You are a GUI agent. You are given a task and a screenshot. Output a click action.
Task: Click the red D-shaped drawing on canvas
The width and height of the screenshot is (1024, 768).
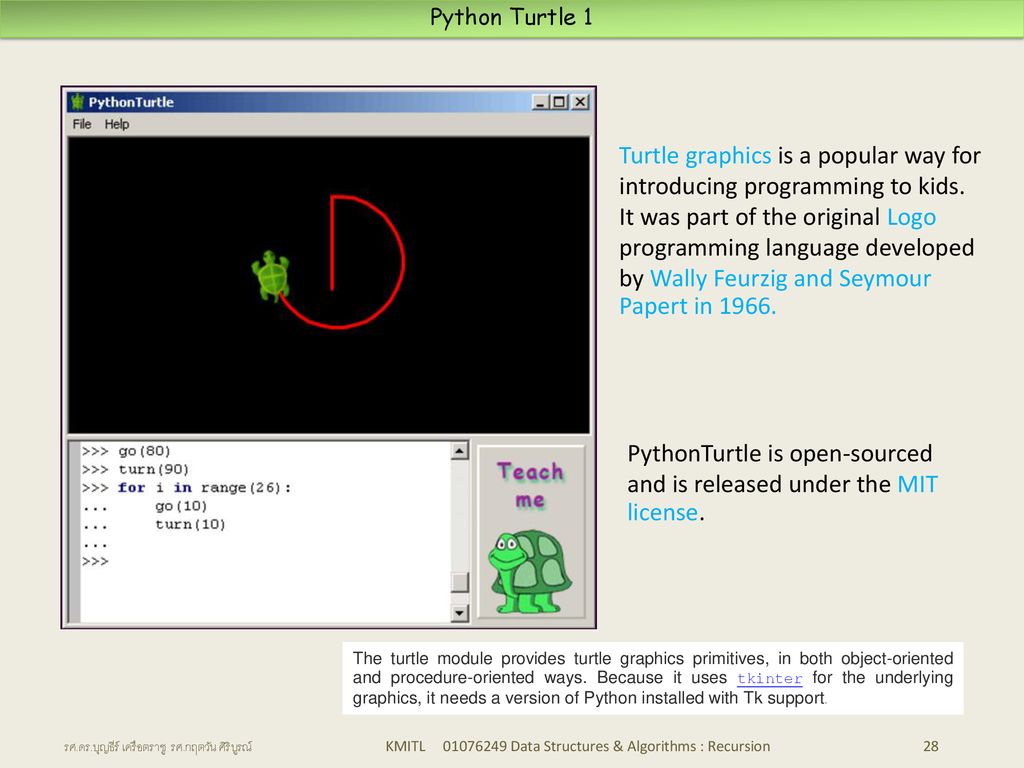coord(340,261)
